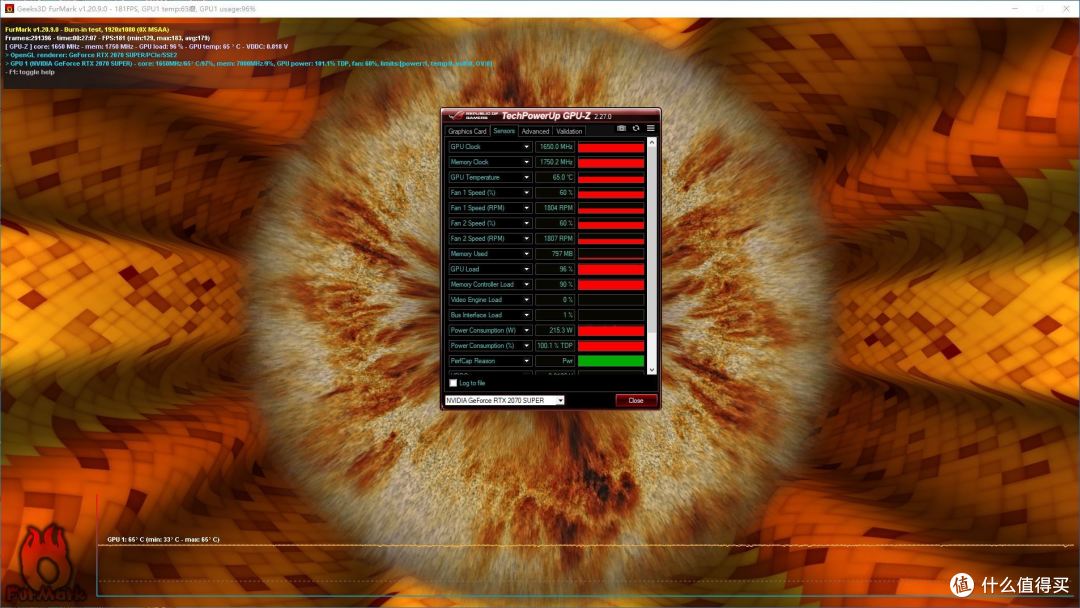The width and height of the screenshot is (1080, 608).
Task: Expand the Memory Used sensor dropdown
Action: tap(526, 253)
